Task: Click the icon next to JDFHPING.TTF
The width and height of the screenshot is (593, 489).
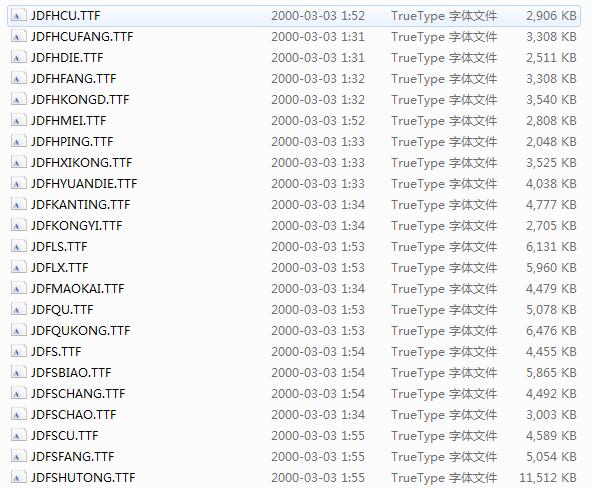Action: [x=19, y=142]
